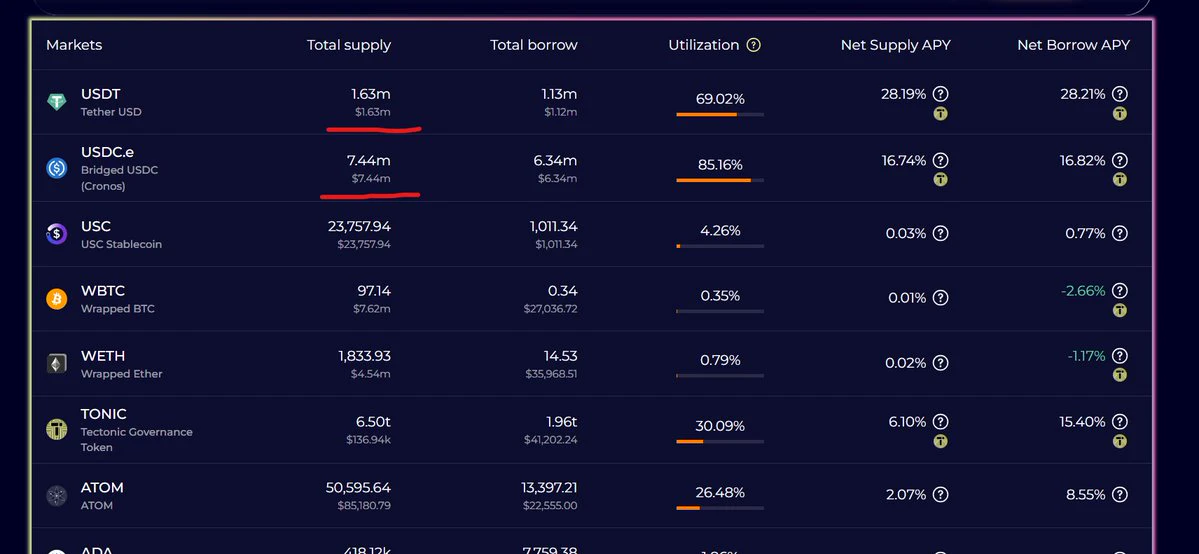
Task: Click WETH total supply 1,833.93
Action: point(365,357)
